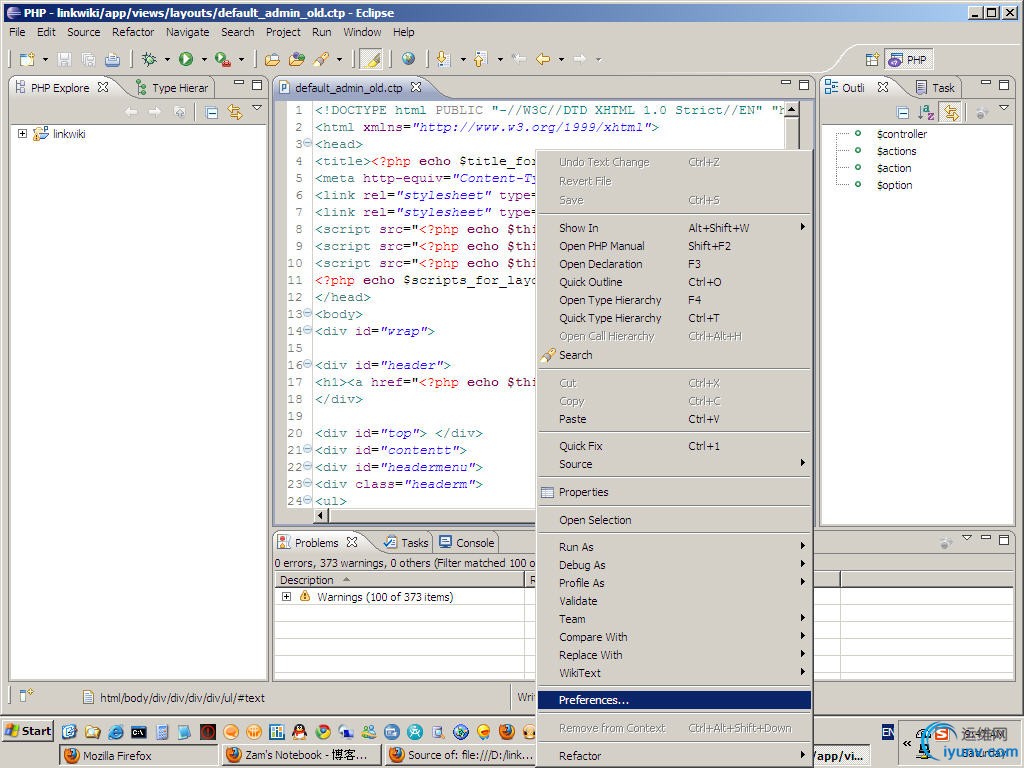Click the yellow Back navigation arrow
This screenshot has height=768, width=1024.
coord(543,59)
